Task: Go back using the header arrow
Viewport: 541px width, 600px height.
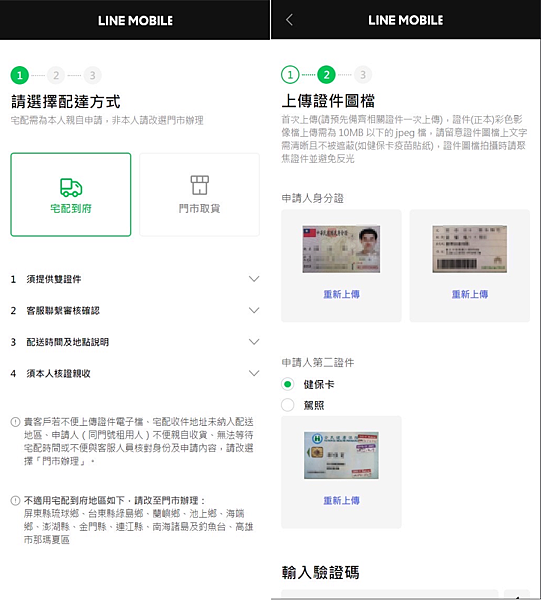Action: click(x=290, y=20)
